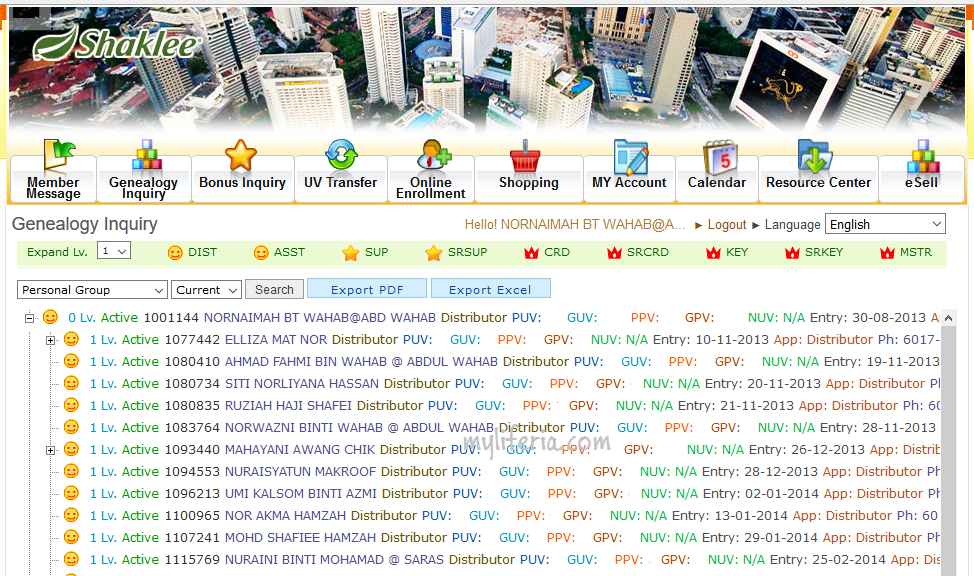The image size is (974, 576).
Task: Open Calendar icon showing 5
Action: 720,157
